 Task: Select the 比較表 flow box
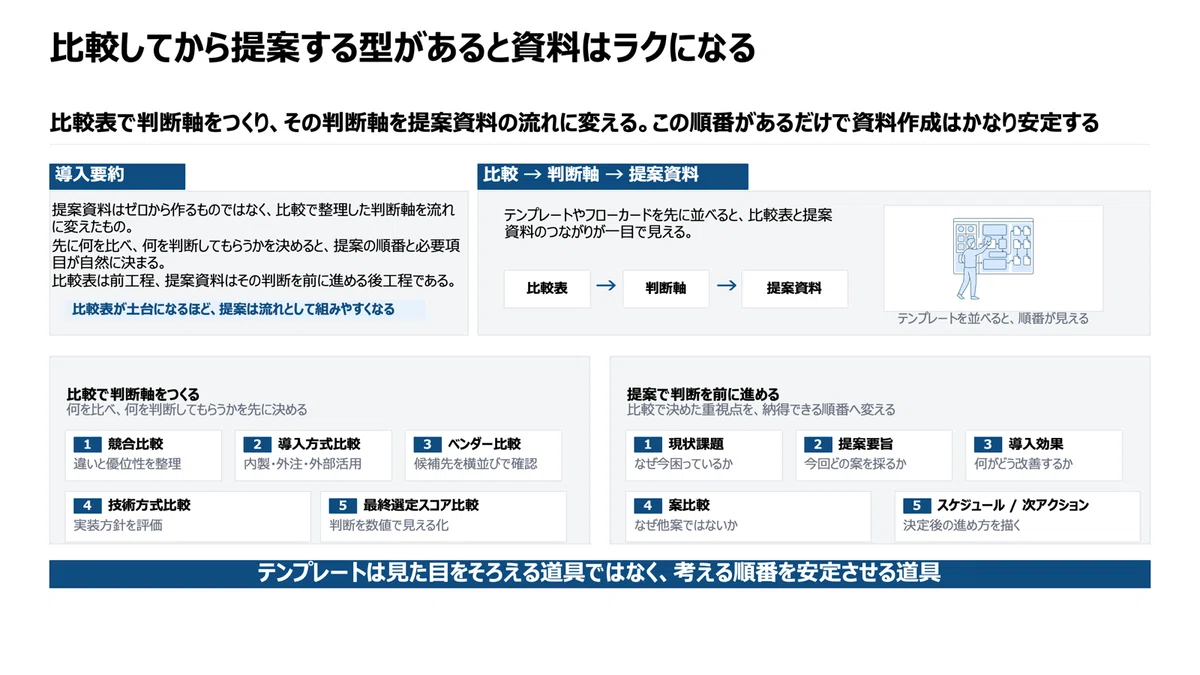point(547,288)
